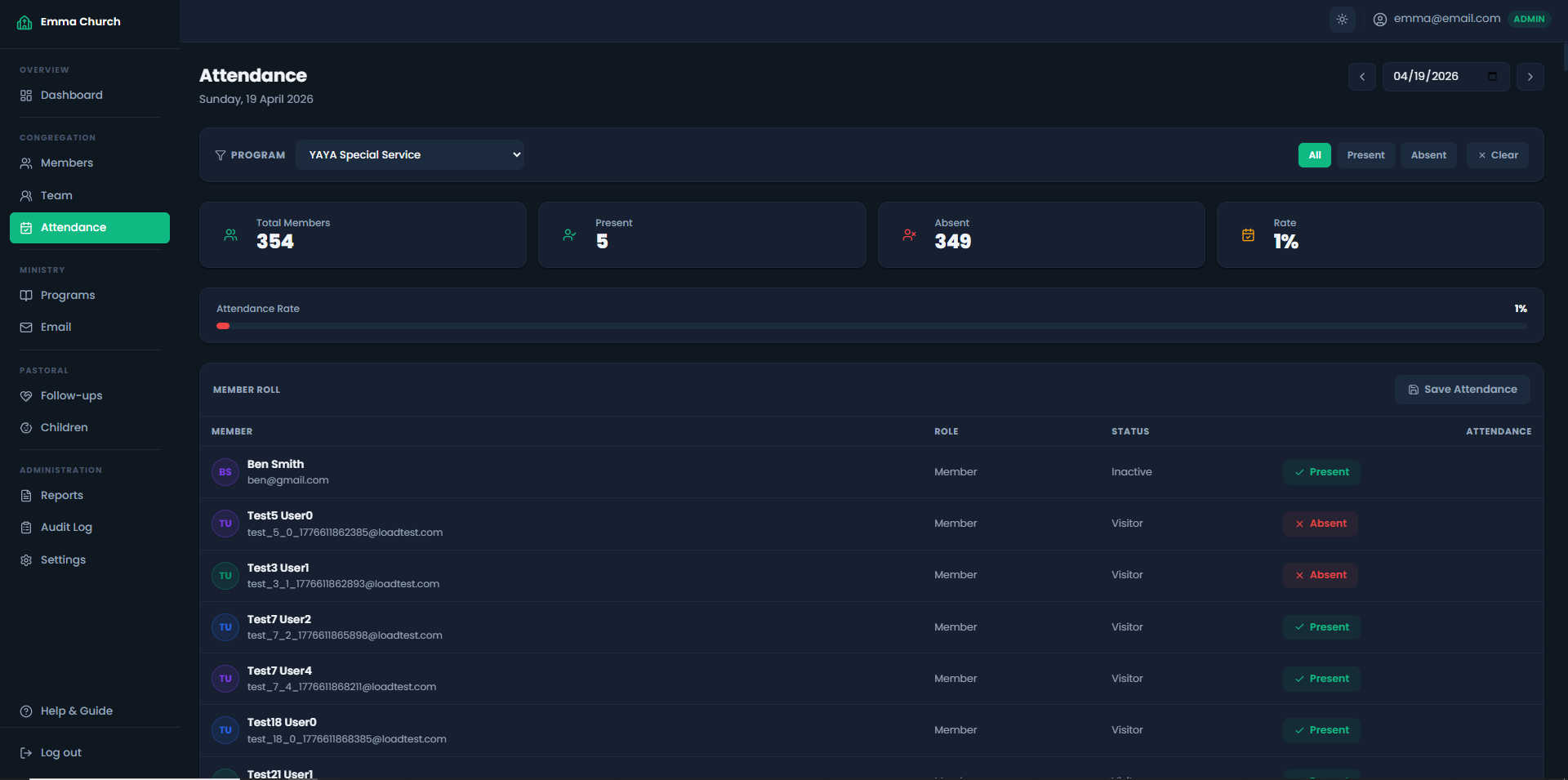
Task: Click the Attendance Rate progress bar
Action: (871, 326)
